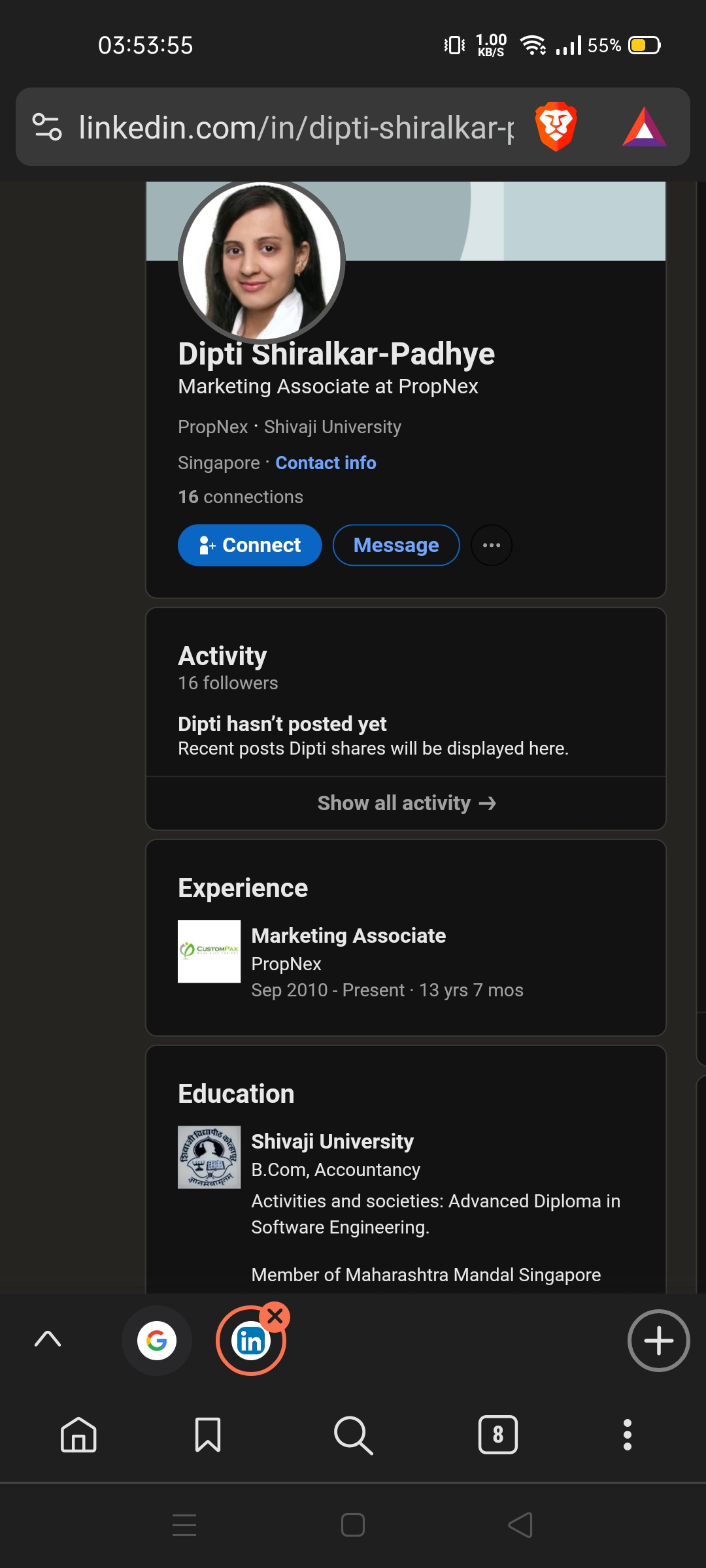
Task: Open the new tab plus button
Action: coord(658,1341)
